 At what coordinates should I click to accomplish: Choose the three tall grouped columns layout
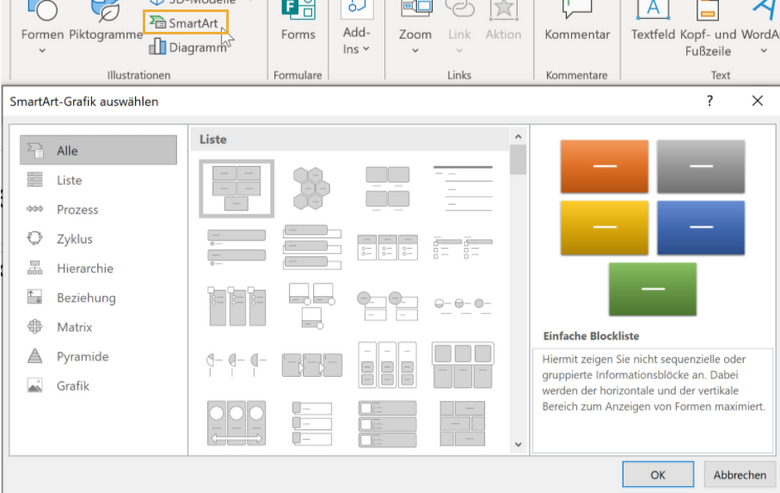pyautogui.click(x=388, y=365)
